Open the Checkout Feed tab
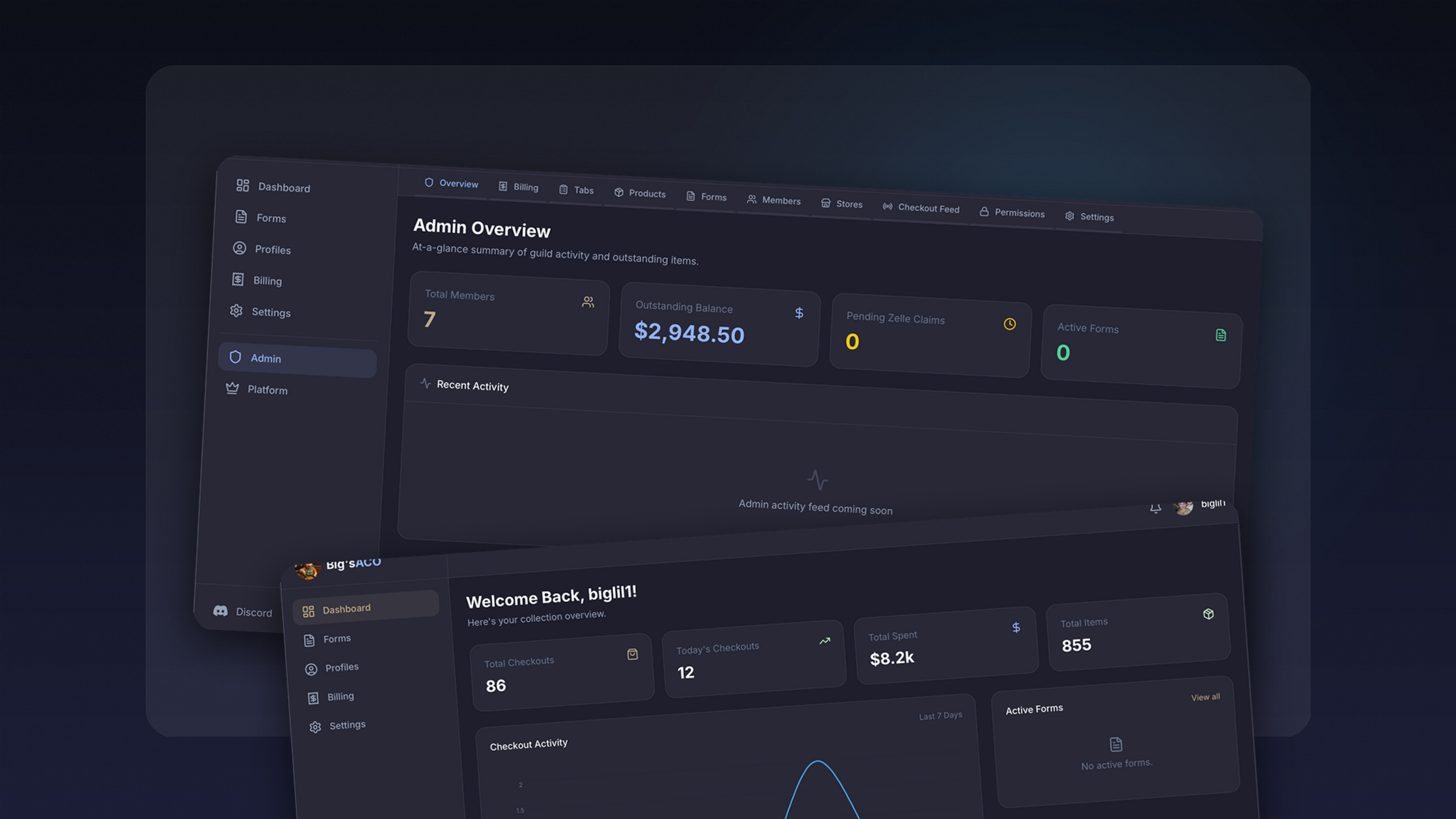This screenshot has width=1456, height=819. point(921,208)
